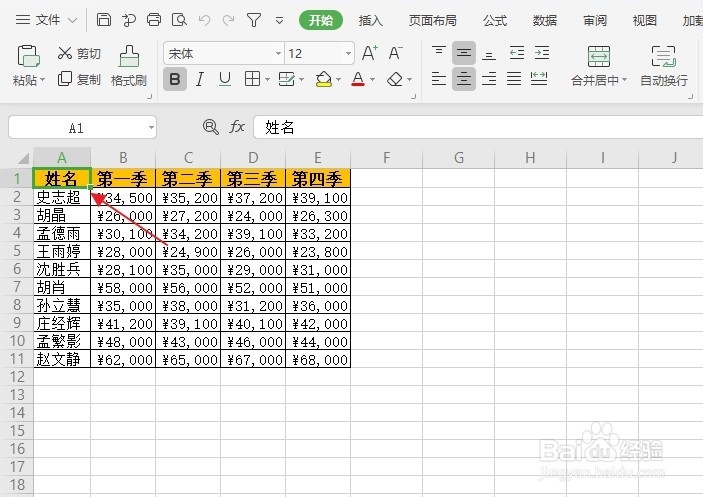Click row 5 header
This screenshot has width=703, height=497.
coord(17,251)
